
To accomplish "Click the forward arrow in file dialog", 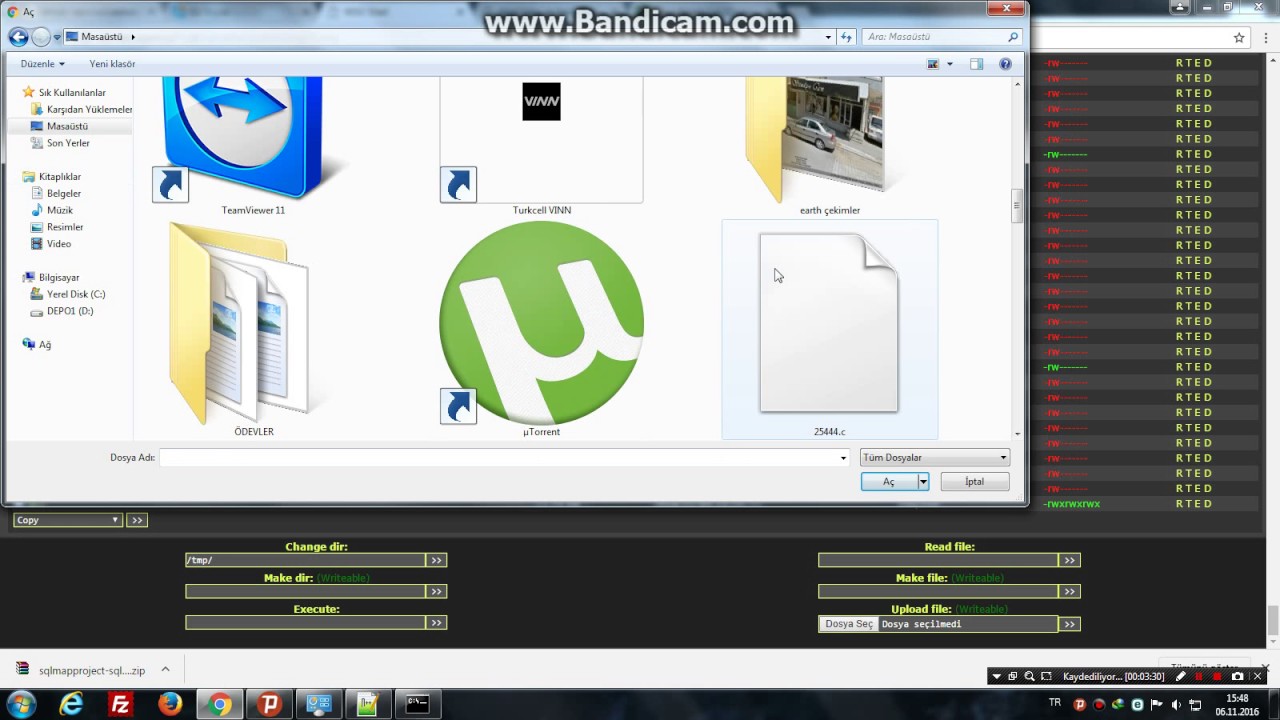I will 41,37.
